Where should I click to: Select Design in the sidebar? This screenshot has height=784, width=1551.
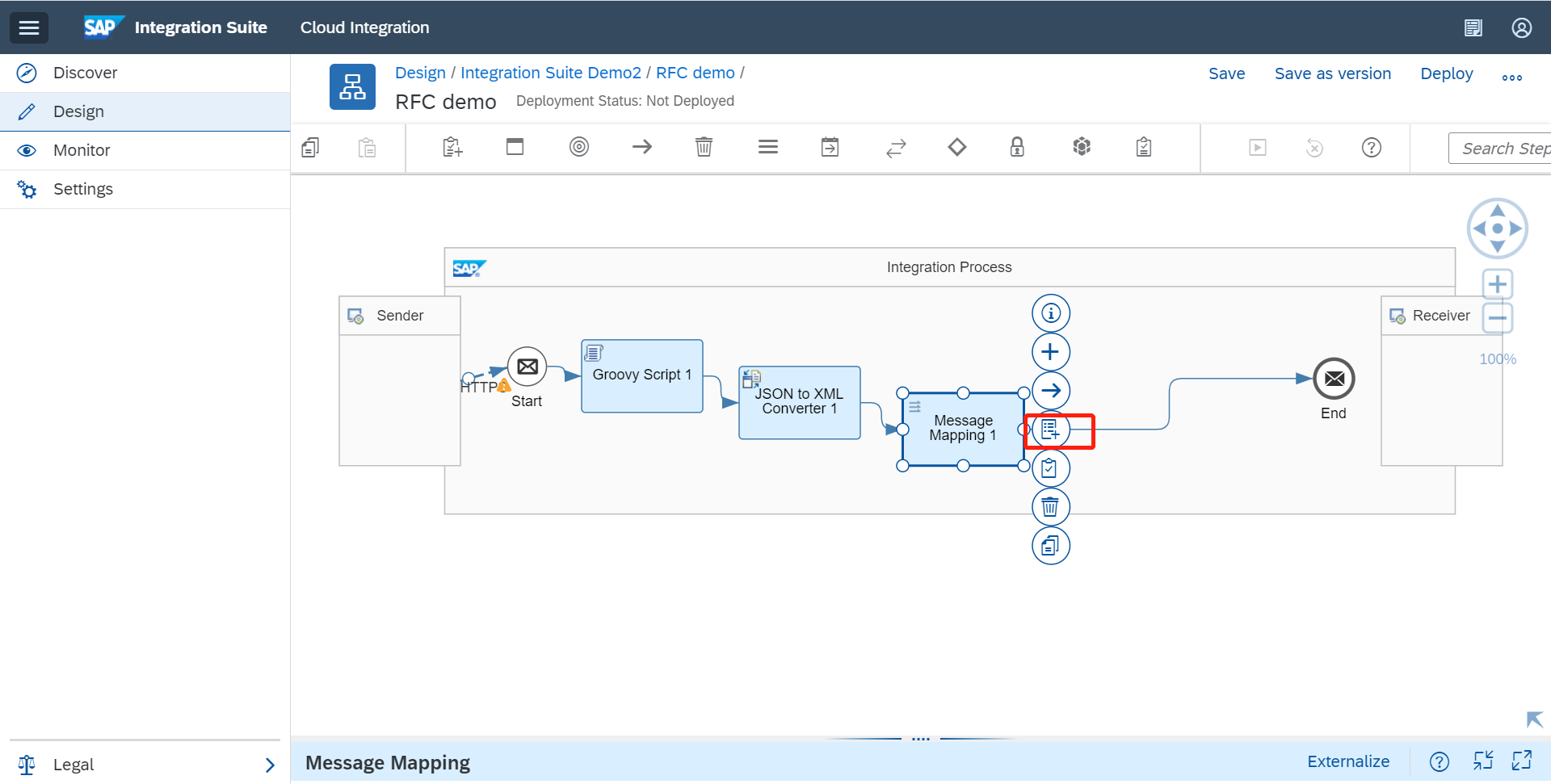tap(145, 111)
